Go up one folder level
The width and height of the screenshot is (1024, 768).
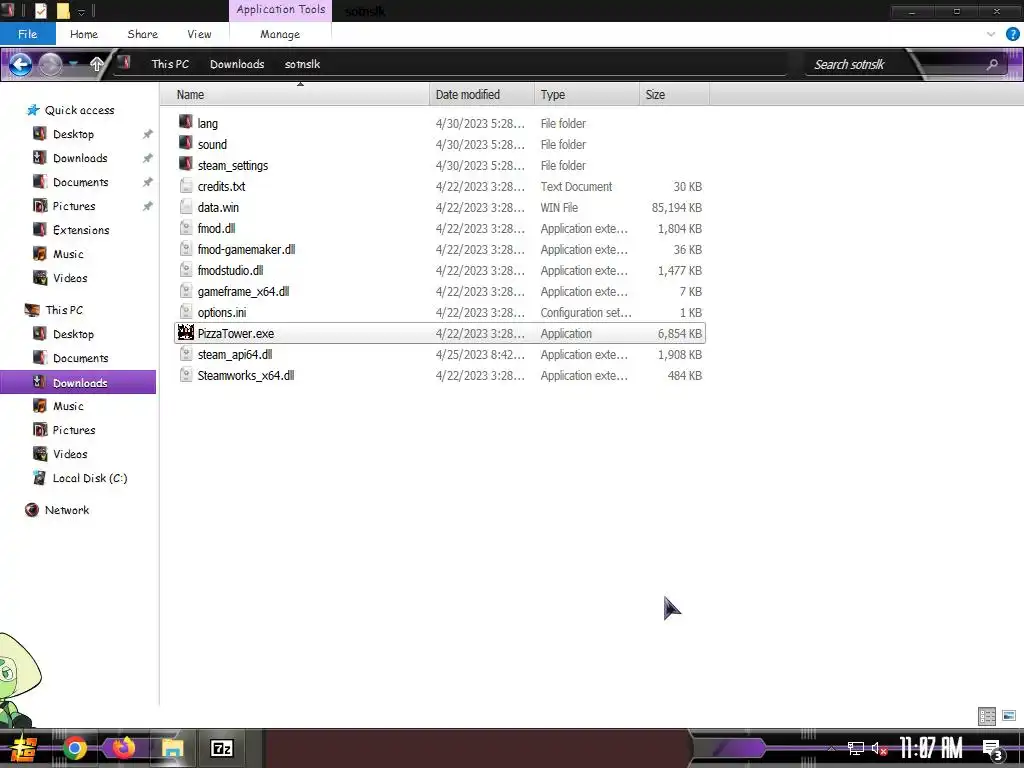pyautogui.click(x=96, y=64)
